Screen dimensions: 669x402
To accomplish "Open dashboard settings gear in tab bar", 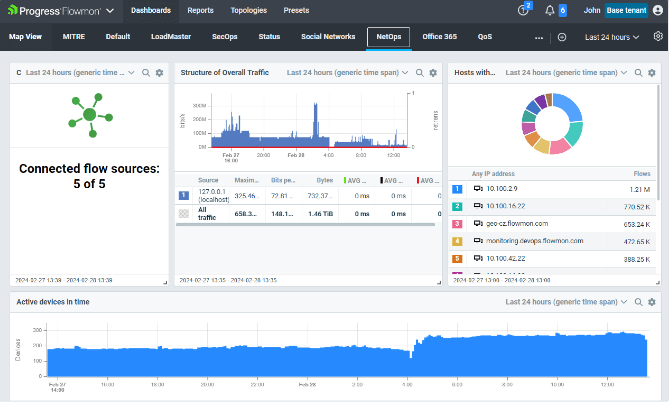I will coord(658,36).
